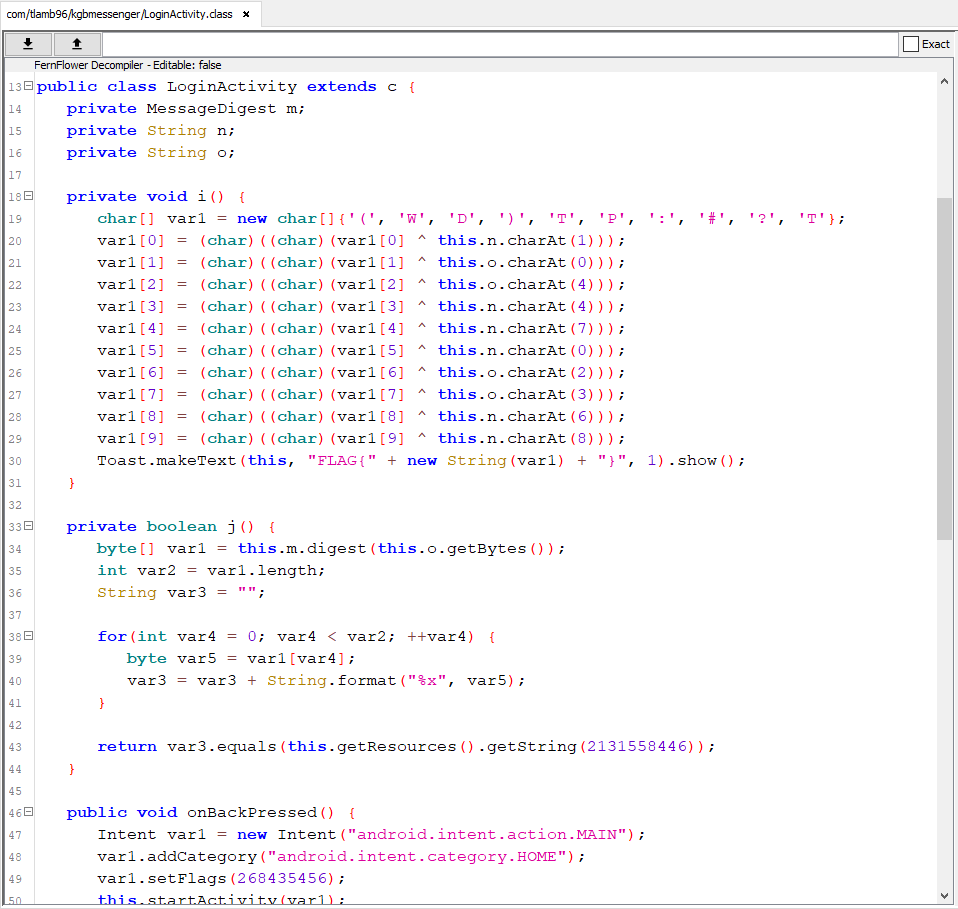Click the vertical scrollbar thumb
958x909 pixels.
945,368
